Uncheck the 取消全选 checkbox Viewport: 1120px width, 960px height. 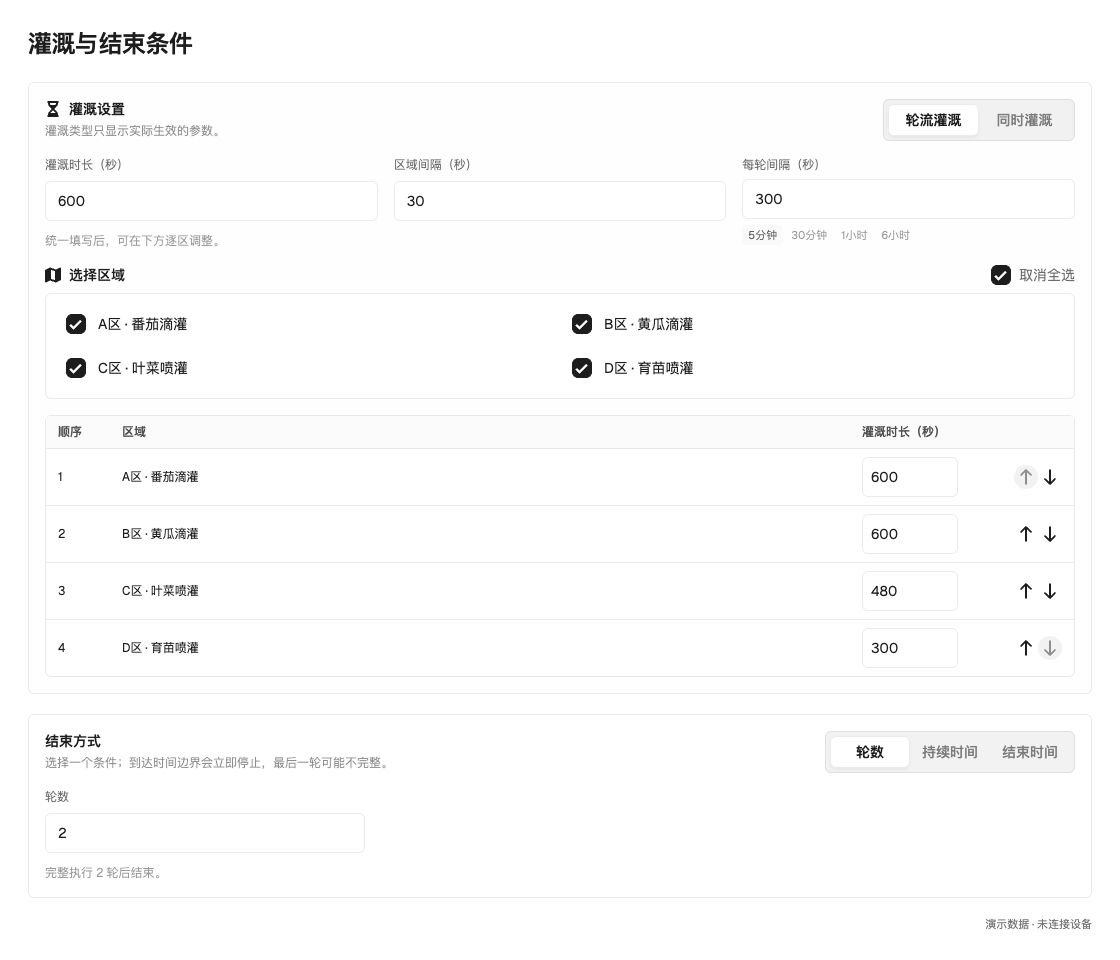[x=1001, y=275]
